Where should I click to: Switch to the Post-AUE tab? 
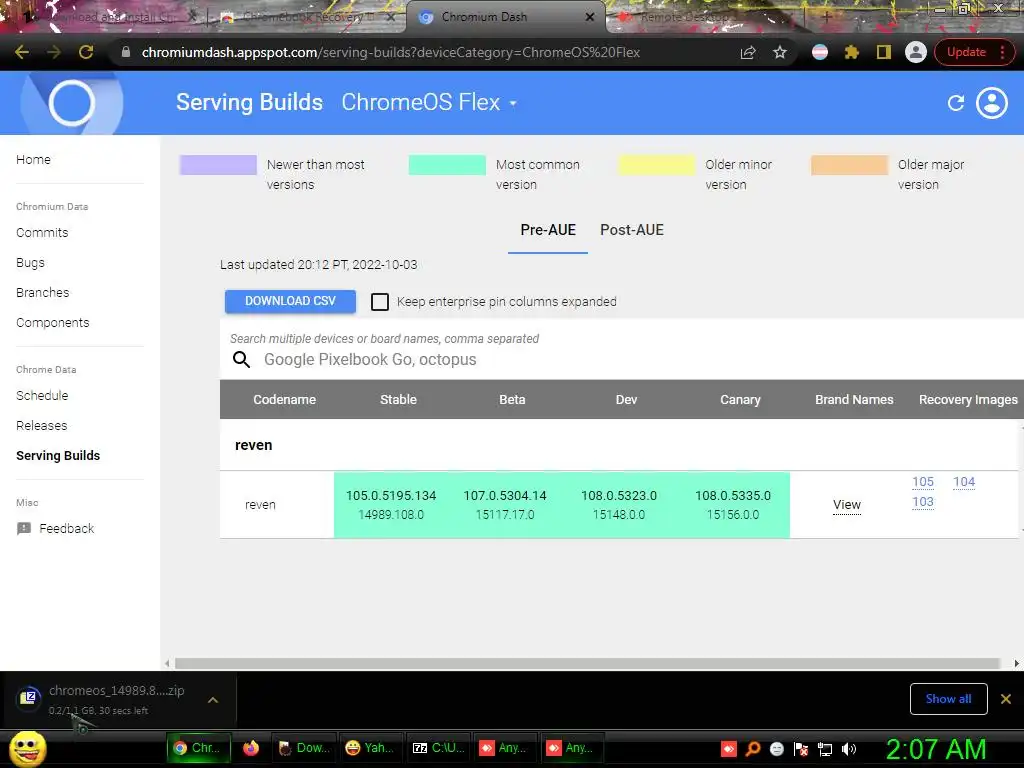(x=632, y=230)
